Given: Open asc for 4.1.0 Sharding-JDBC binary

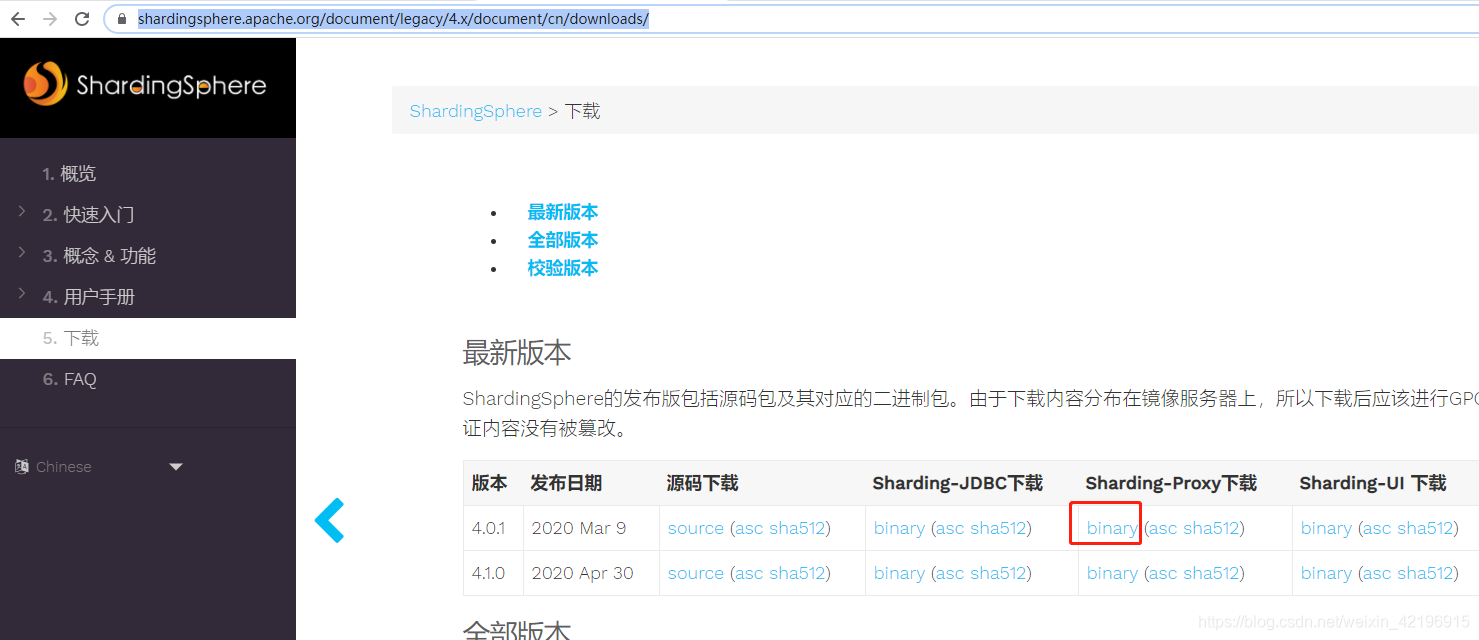Looking at the screenshot, I should (x=951, y=573).
